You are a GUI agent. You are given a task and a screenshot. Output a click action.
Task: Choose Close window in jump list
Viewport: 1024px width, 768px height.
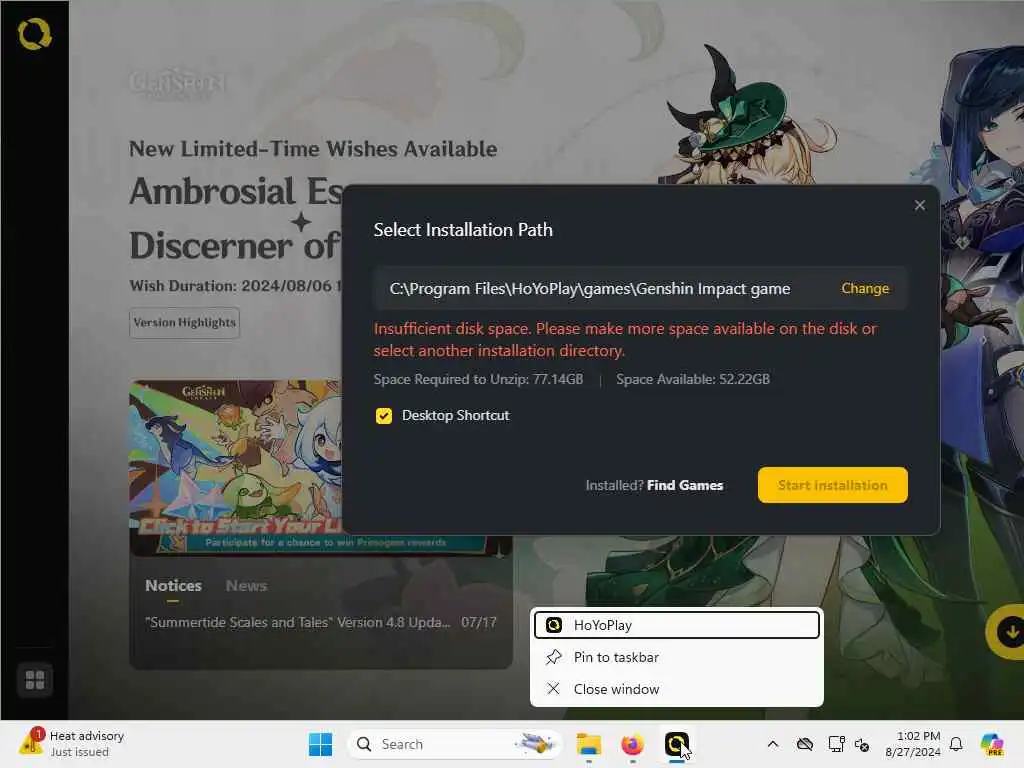pyautogui.click(x=677, y=689)
